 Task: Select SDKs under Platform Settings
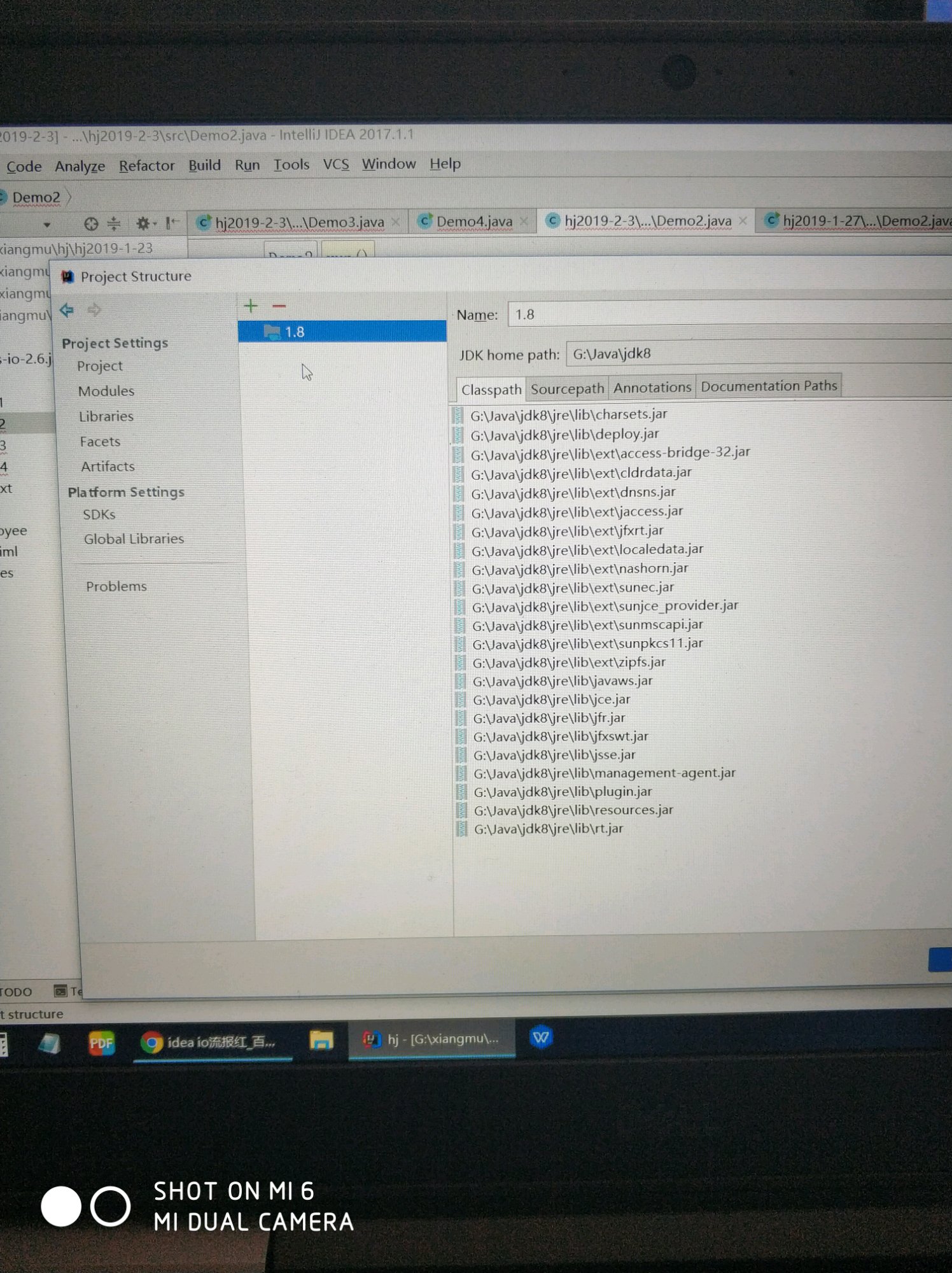(99, 514)
